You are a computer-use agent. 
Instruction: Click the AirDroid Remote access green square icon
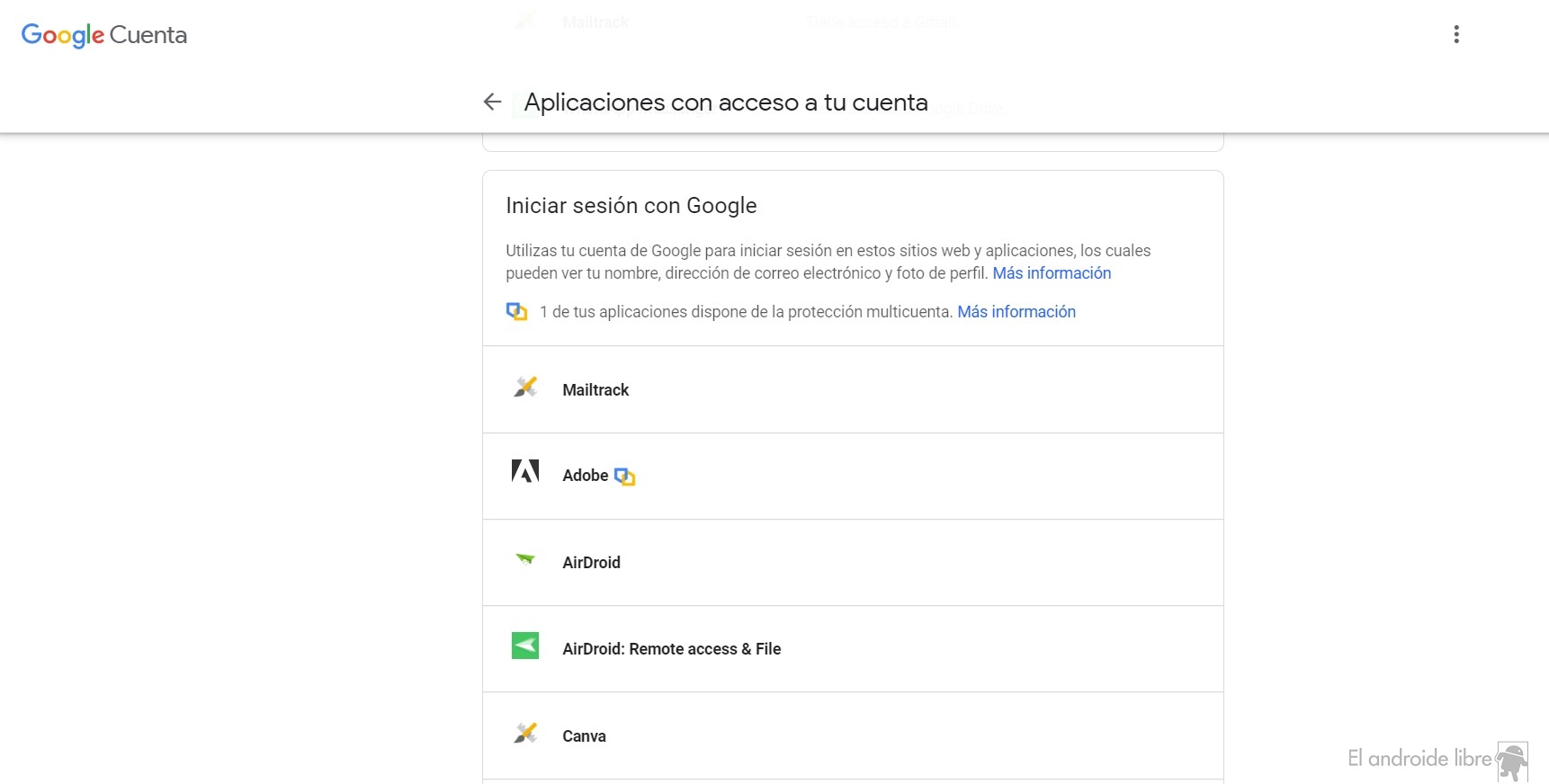coord(525,646)
